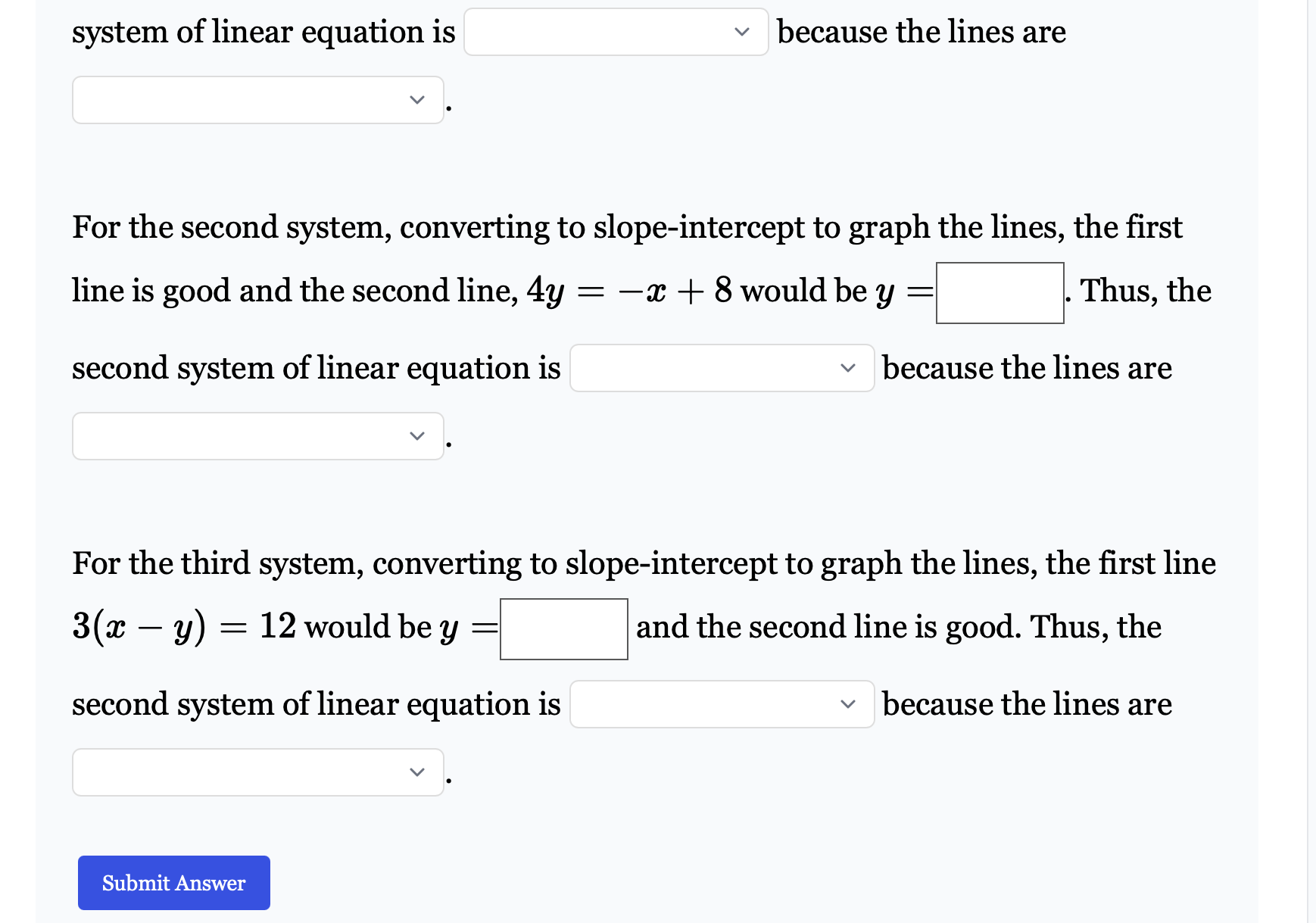Click the dropdown following 'second system of linear equation is'
The image size is (1316, 923).
tap(722, 368)
